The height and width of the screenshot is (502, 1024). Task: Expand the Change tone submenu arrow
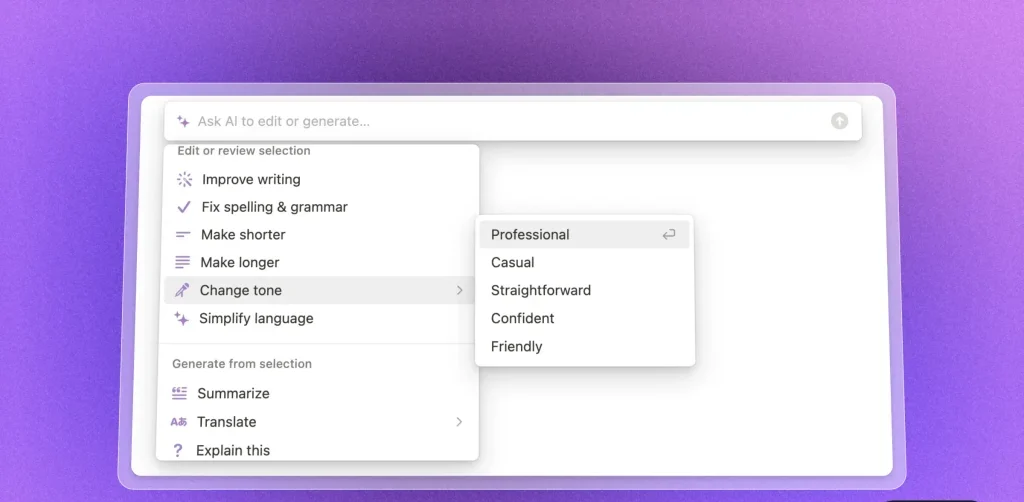460,290
